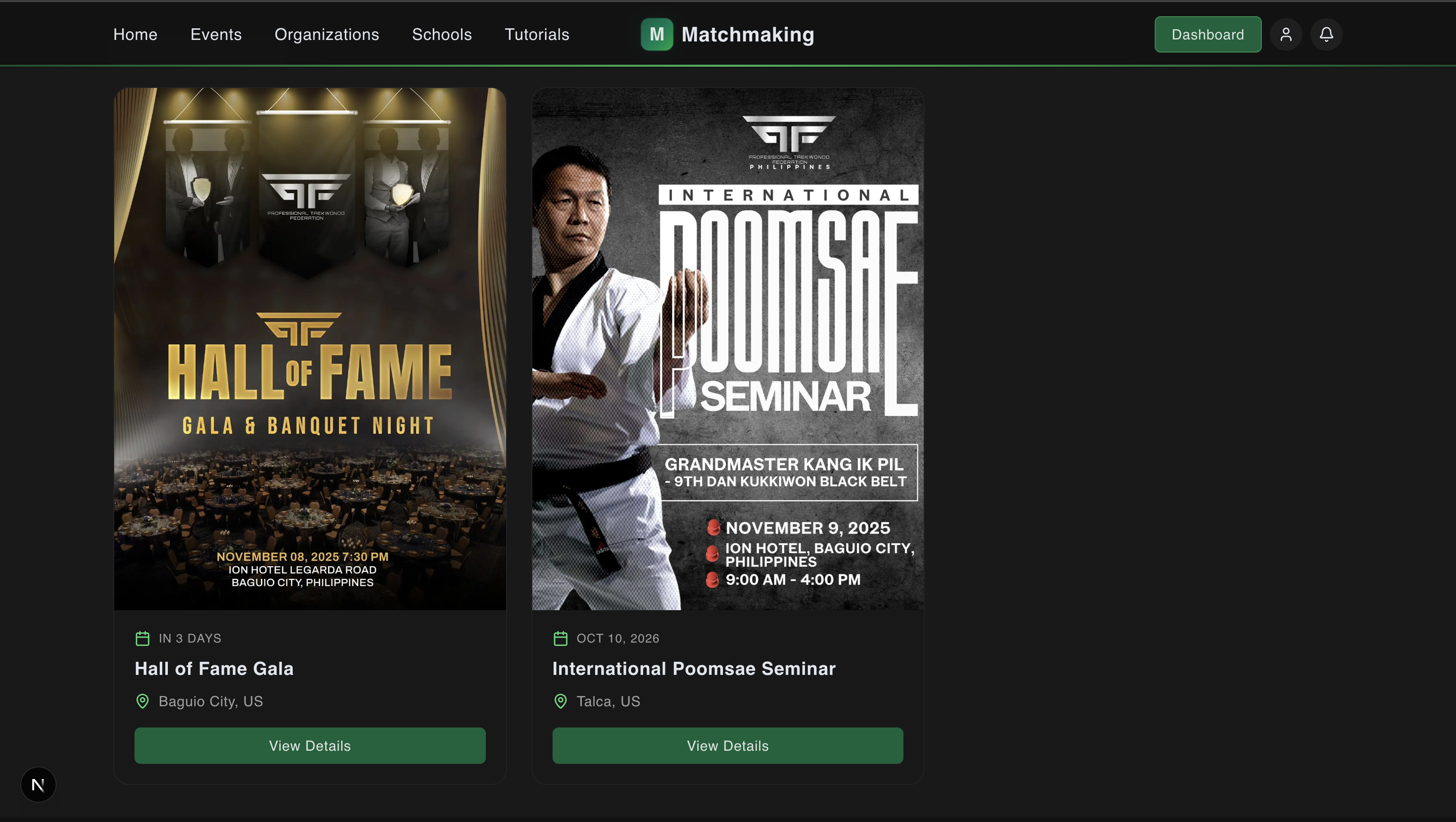Click the International Poomsae Seminar title

694,668
